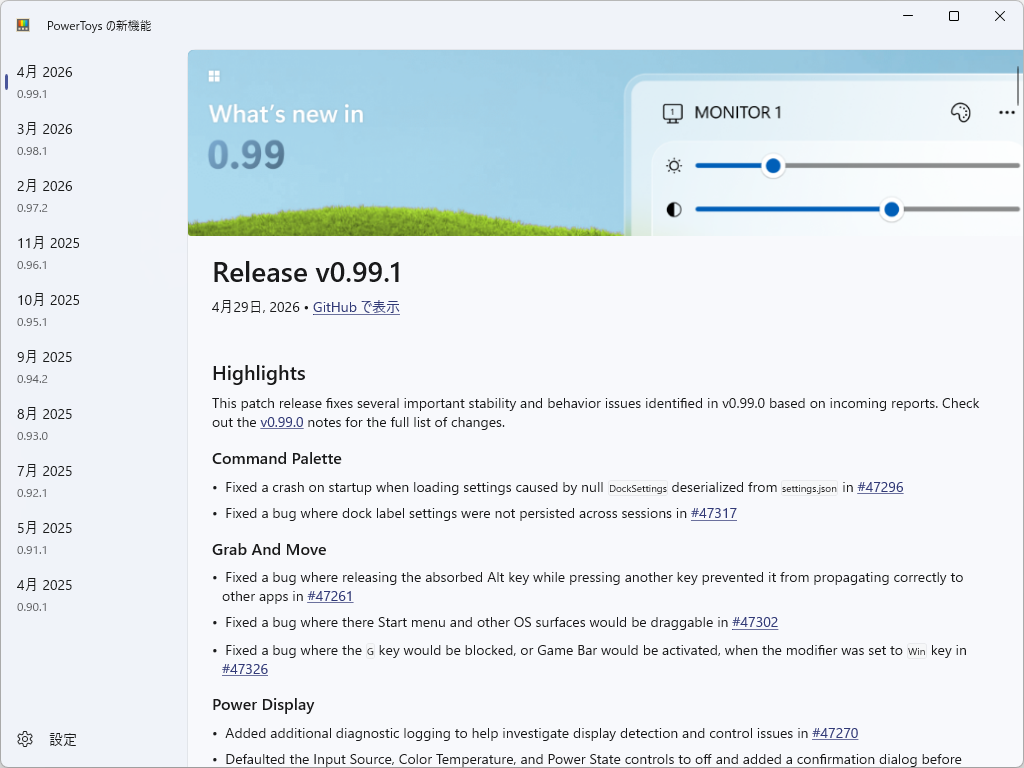This screenshot has height=768, width=1024.
Task: Select the 11月 2025 release 0.96.1
Action: pyautogui.click(x=94, y=253)
